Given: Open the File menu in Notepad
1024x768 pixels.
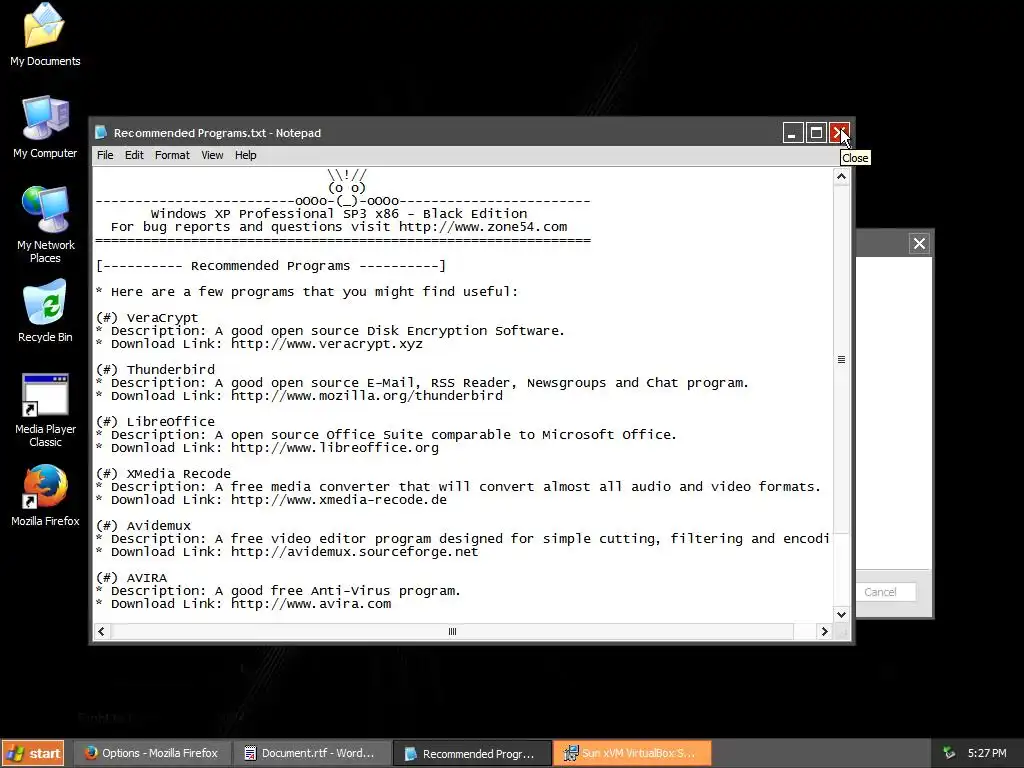Looking at the screenshot, I should coord(105,155).
